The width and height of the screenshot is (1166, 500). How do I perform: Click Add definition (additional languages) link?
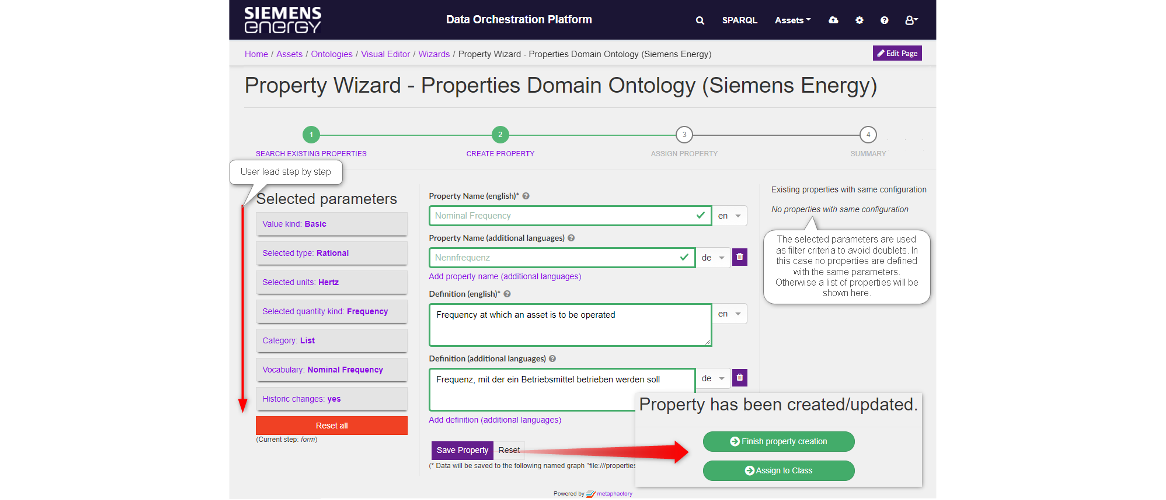coord(495,420)
